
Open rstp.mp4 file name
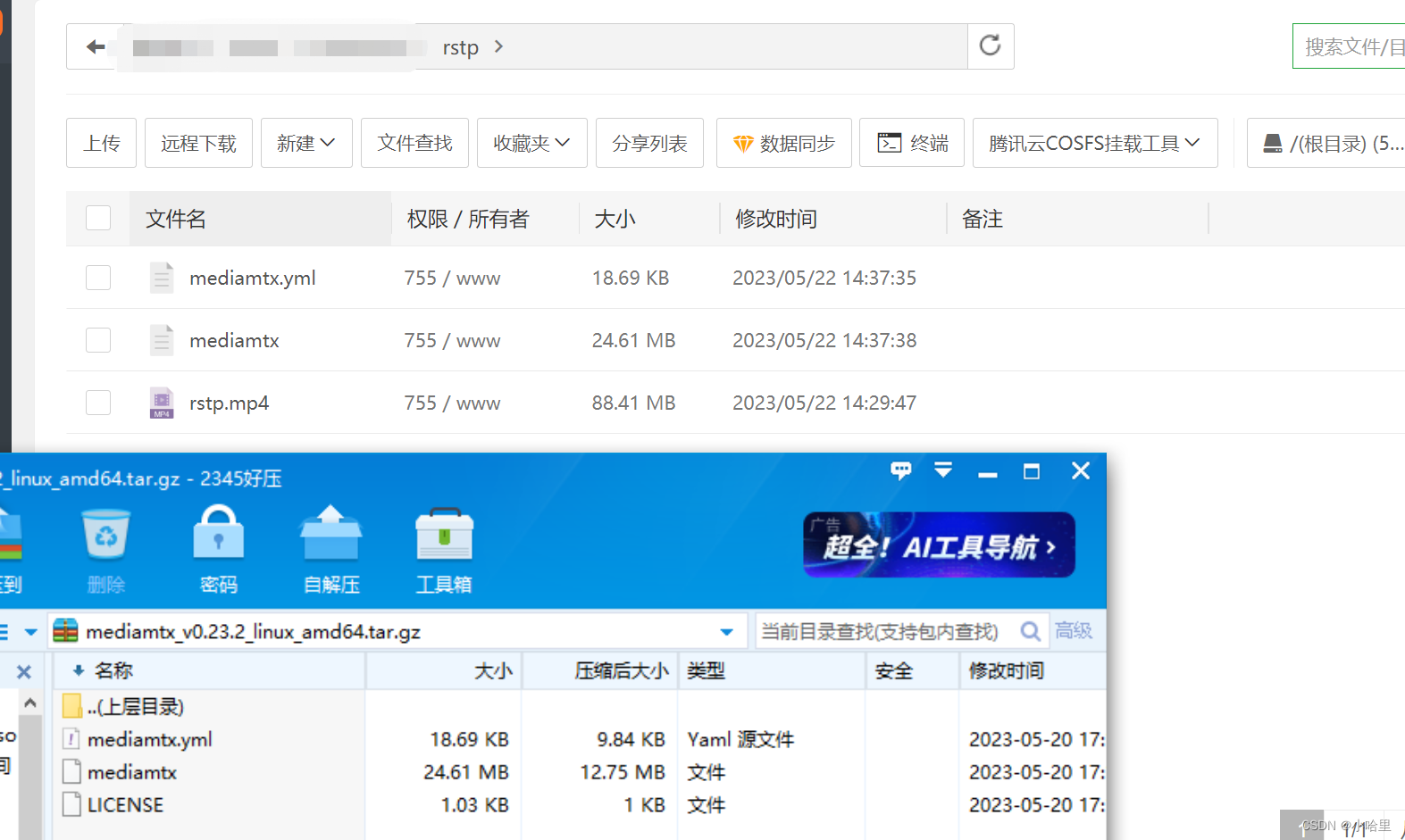click(x=230, y=403)
